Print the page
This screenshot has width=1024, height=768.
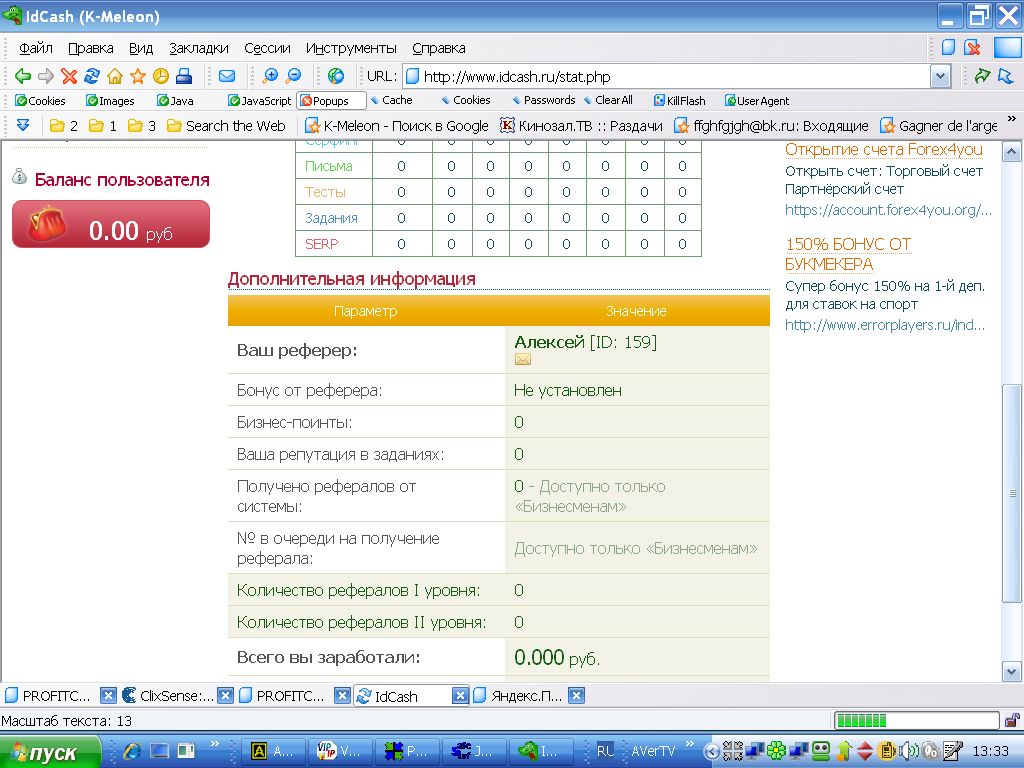pos(184,76)
